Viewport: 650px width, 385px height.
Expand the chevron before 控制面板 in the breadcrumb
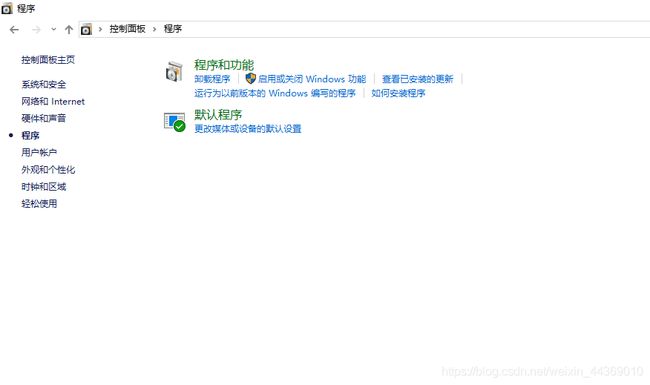[100, 29]
